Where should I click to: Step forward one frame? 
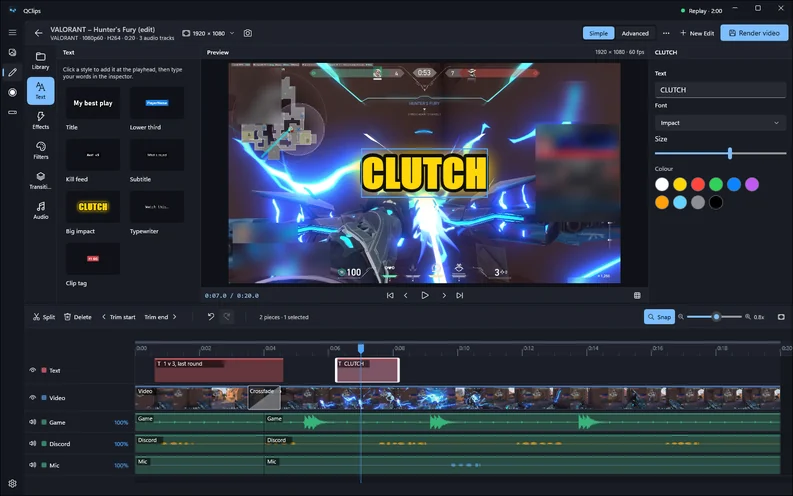[x=444, y=295]
